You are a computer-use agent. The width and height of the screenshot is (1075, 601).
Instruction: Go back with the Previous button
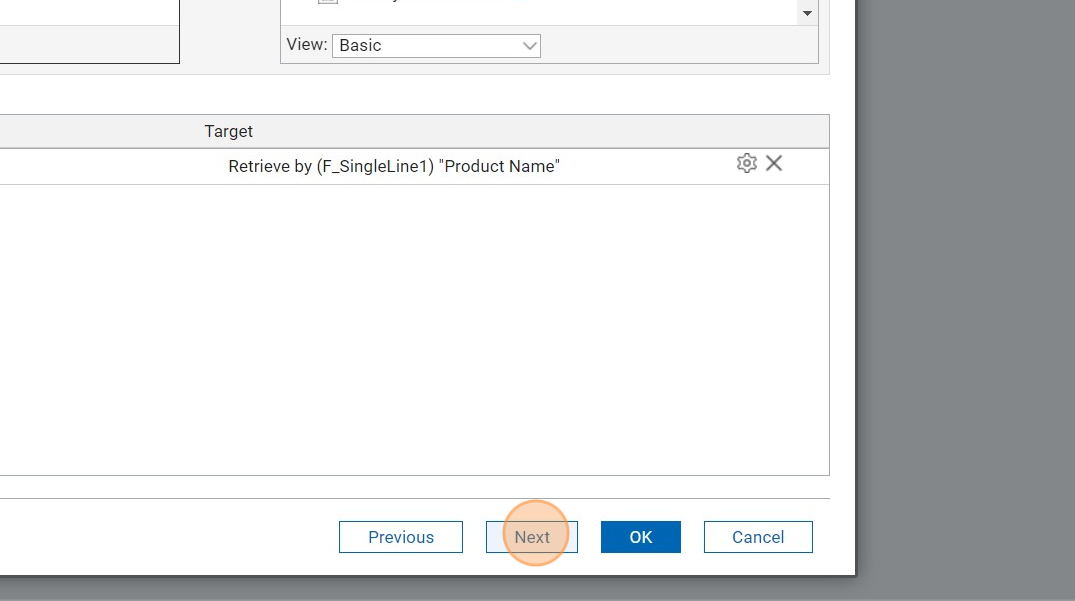(401, 537)
